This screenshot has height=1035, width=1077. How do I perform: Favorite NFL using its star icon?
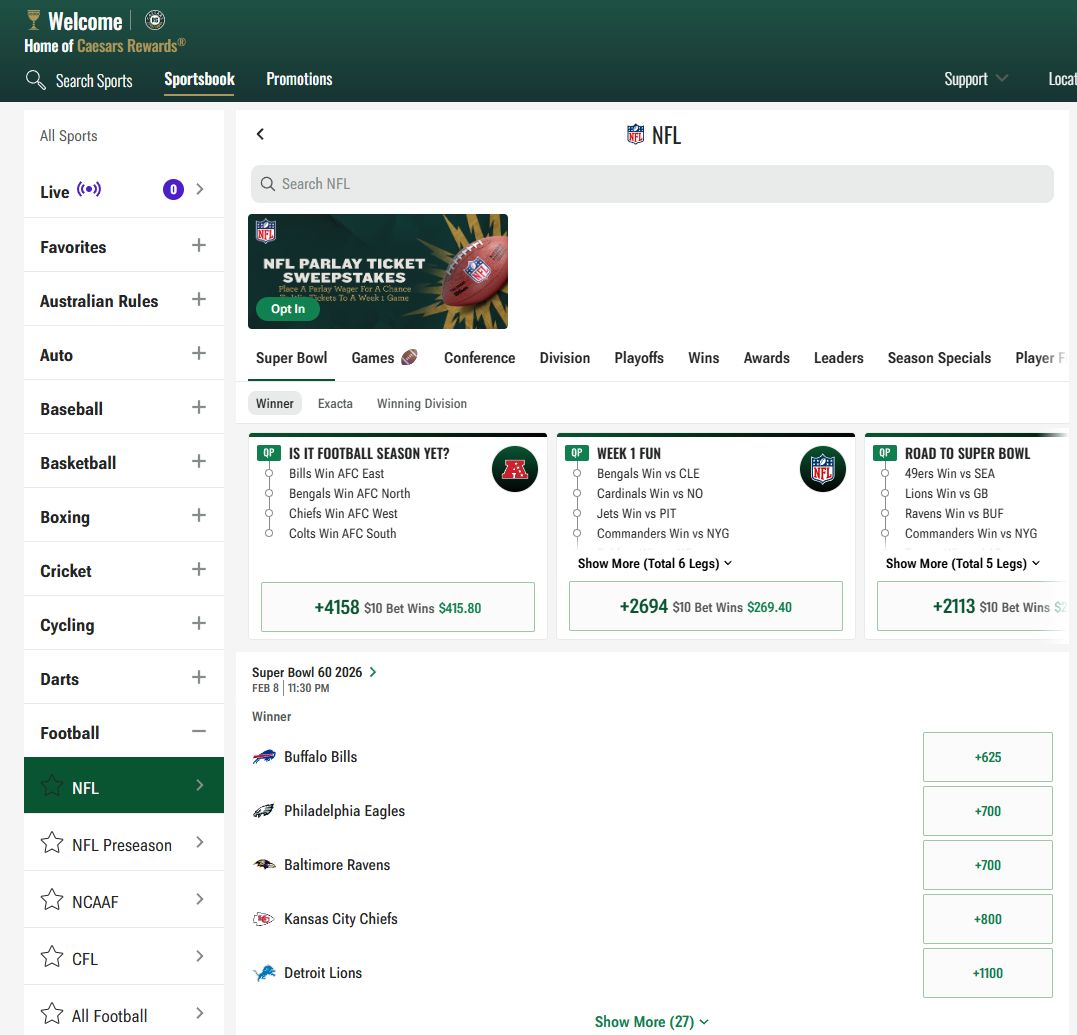pyautogui.click(x=52, y=787)
